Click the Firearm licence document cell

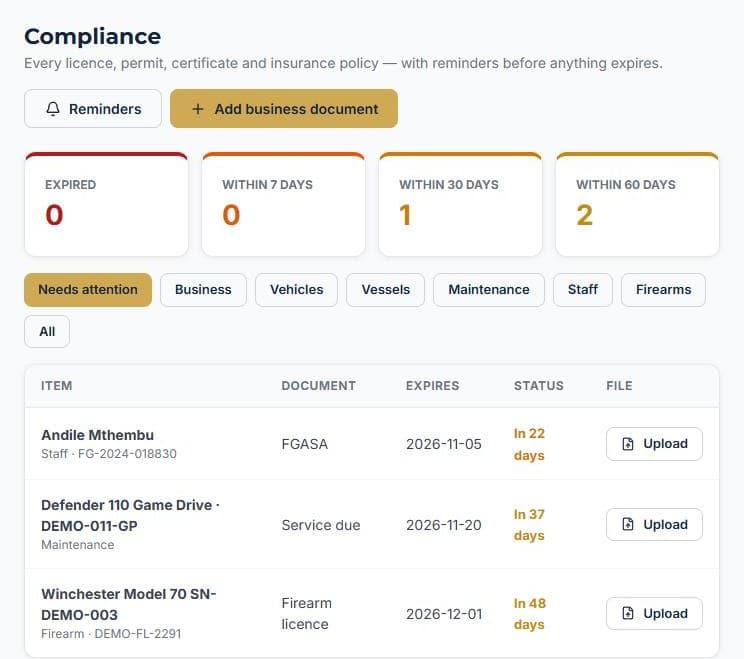(x=307, y=613)
